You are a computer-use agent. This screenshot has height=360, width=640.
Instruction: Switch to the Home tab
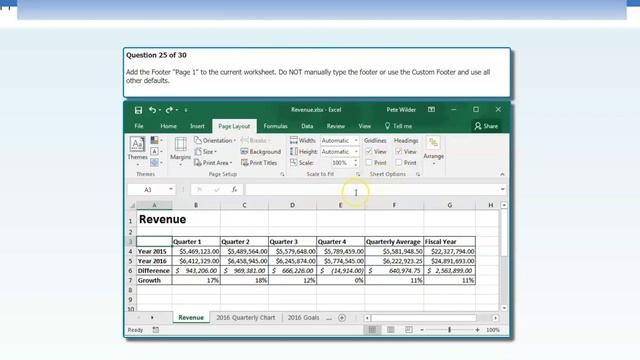[168, 126]
